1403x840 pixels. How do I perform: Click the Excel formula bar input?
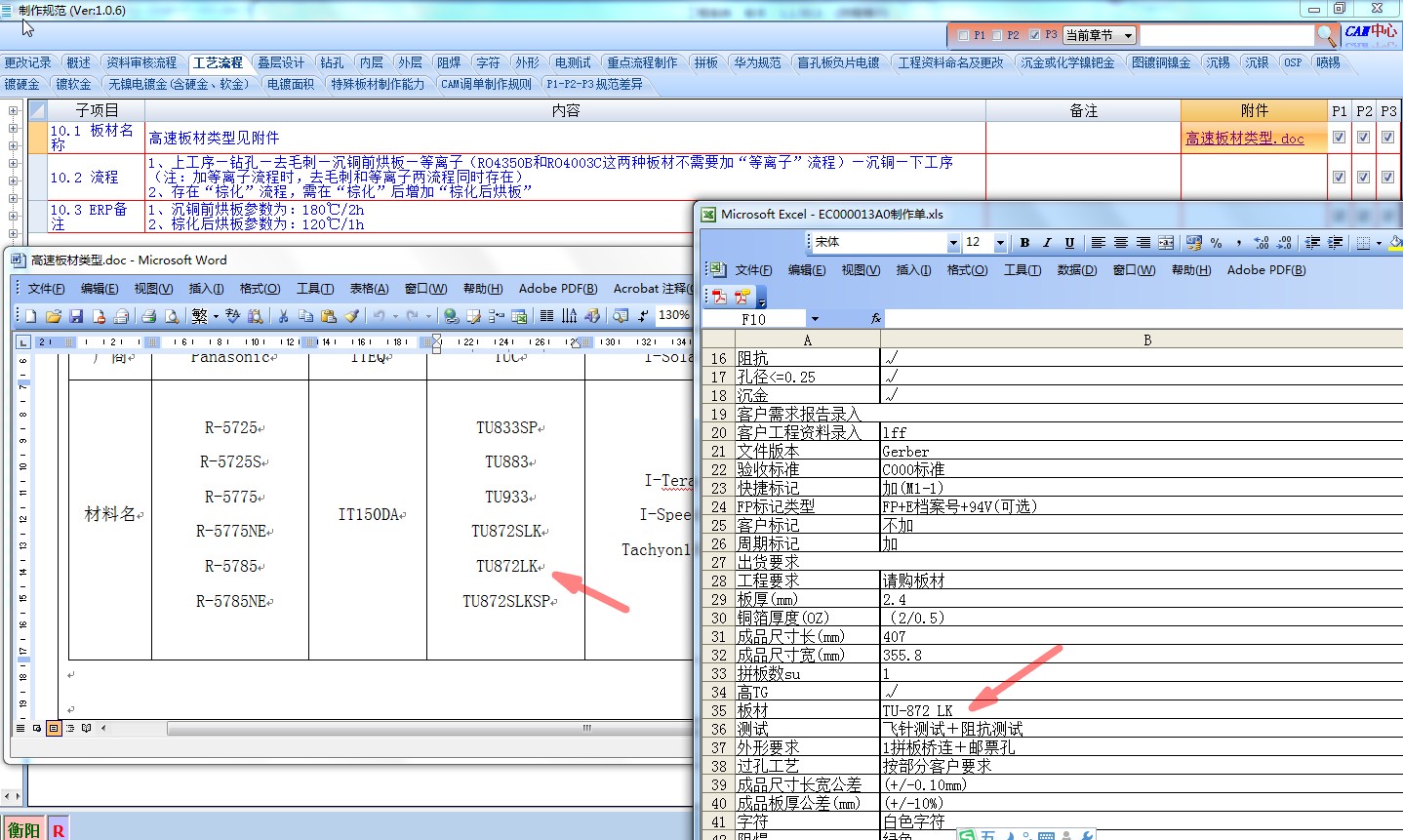(x=1143, y=319)
